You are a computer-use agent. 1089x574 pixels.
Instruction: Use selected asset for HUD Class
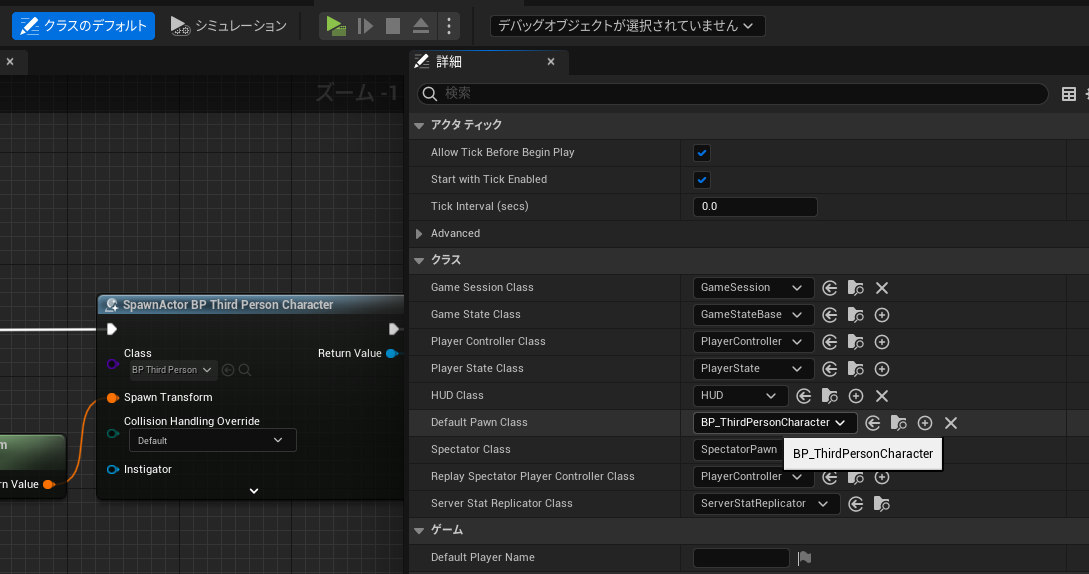tap(804, 396)
